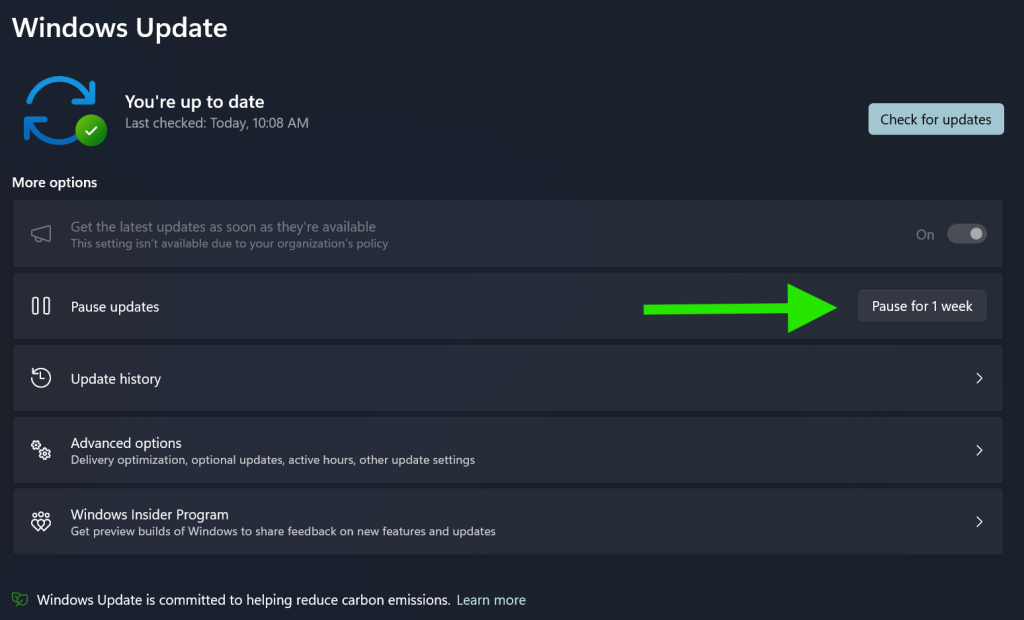Click the "More options" section heading

[x=55, y=183]
